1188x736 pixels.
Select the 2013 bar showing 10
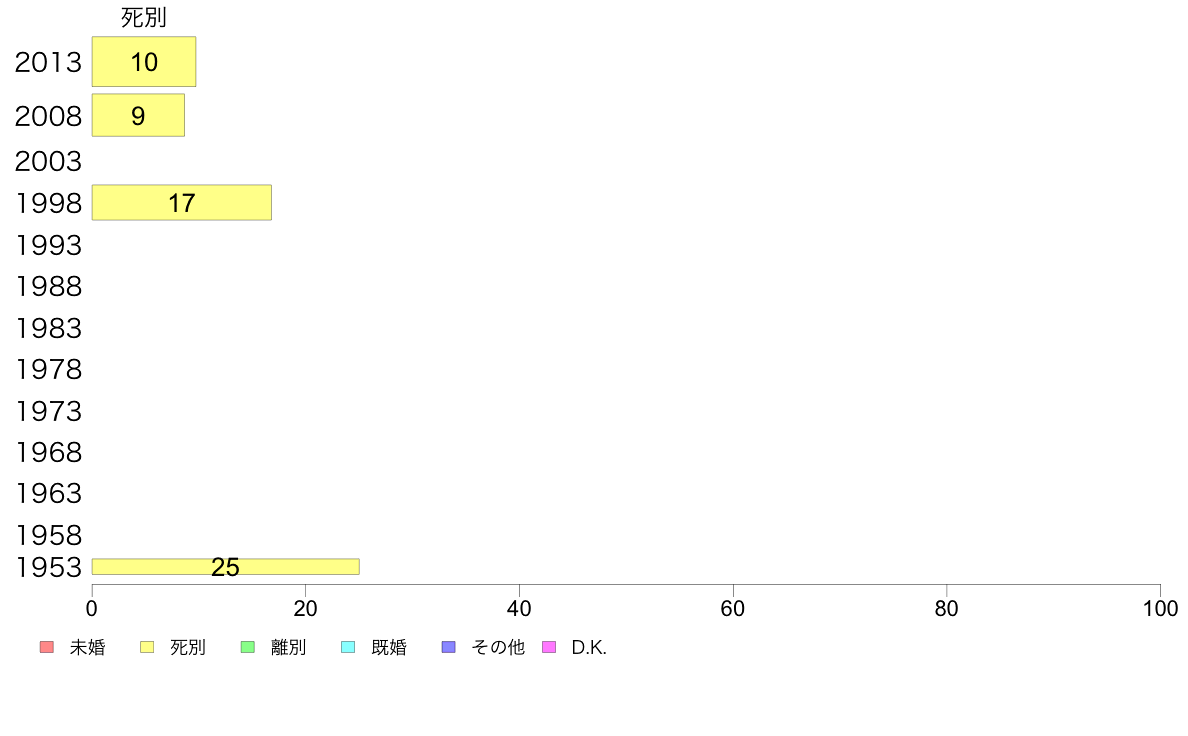(144, 61)
